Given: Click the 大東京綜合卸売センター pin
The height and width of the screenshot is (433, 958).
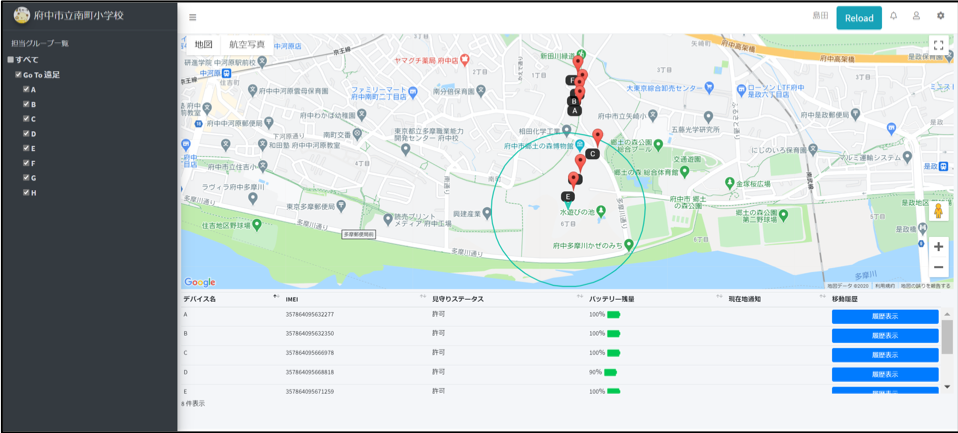Looking at the screenshot, I should [x=708, y=88].
